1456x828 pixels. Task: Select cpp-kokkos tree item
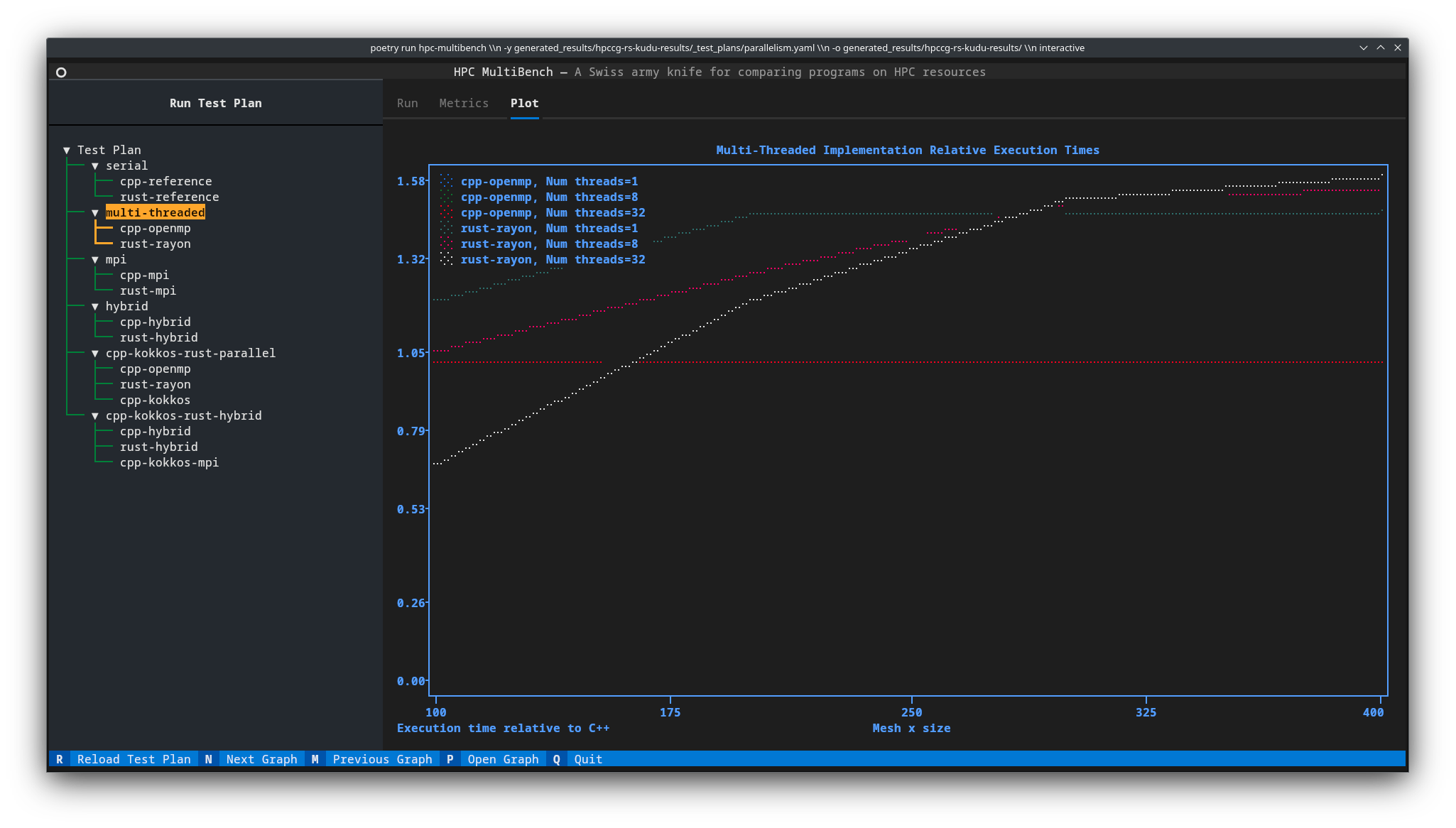point(155,400)
